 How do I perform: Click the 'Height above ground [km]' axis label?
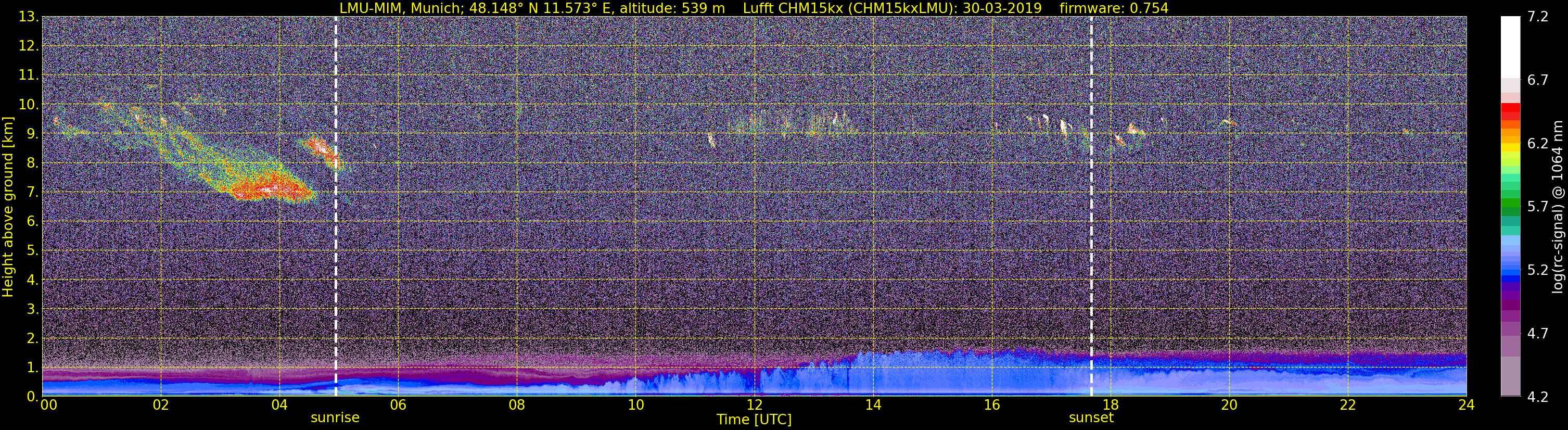tap(8, 207)
